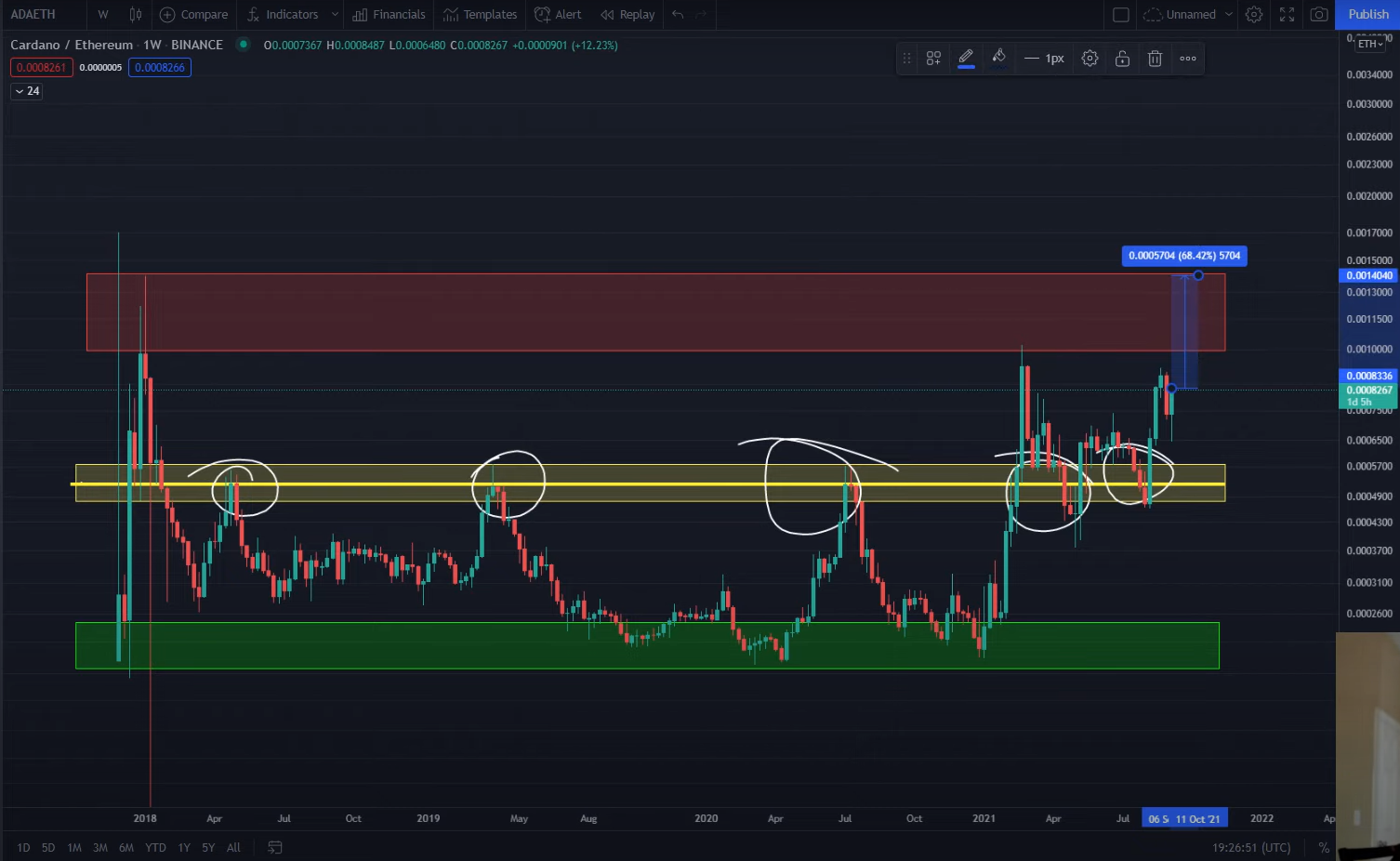Open the go-to-date calendar icon
1400x861 pixels.
pyautogui.click(x=275, y=847)
